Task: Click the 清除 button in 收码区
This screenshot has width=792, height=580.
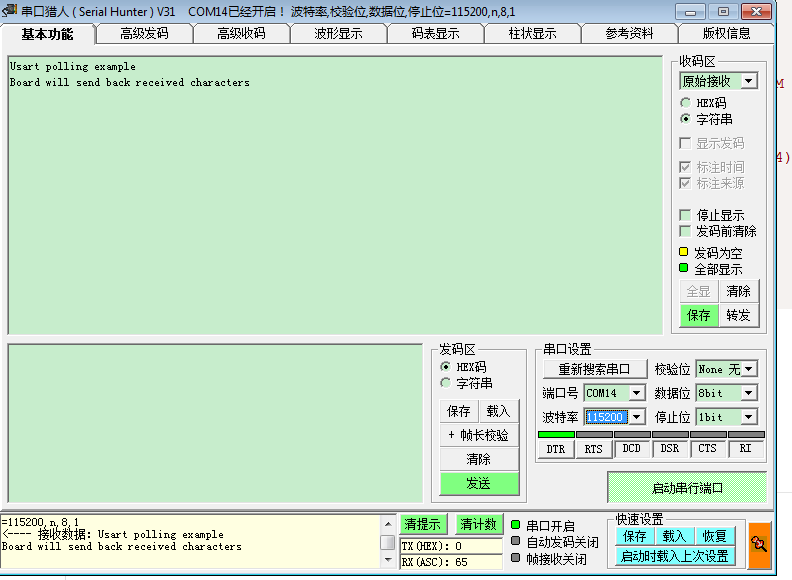Action: coord(738,291)
